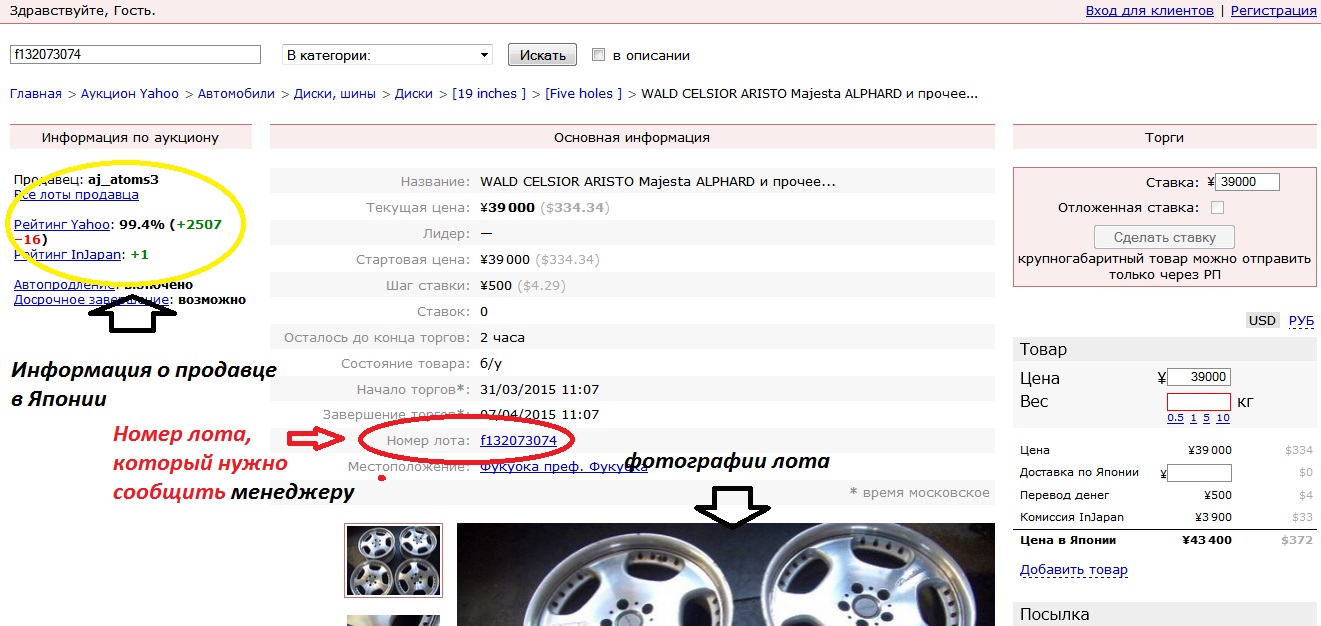The height and width of the screenshot is (626, 1321).
Task: Toggle the 'Отложенная ставка' checkbox
Action: click(1217, 208)
